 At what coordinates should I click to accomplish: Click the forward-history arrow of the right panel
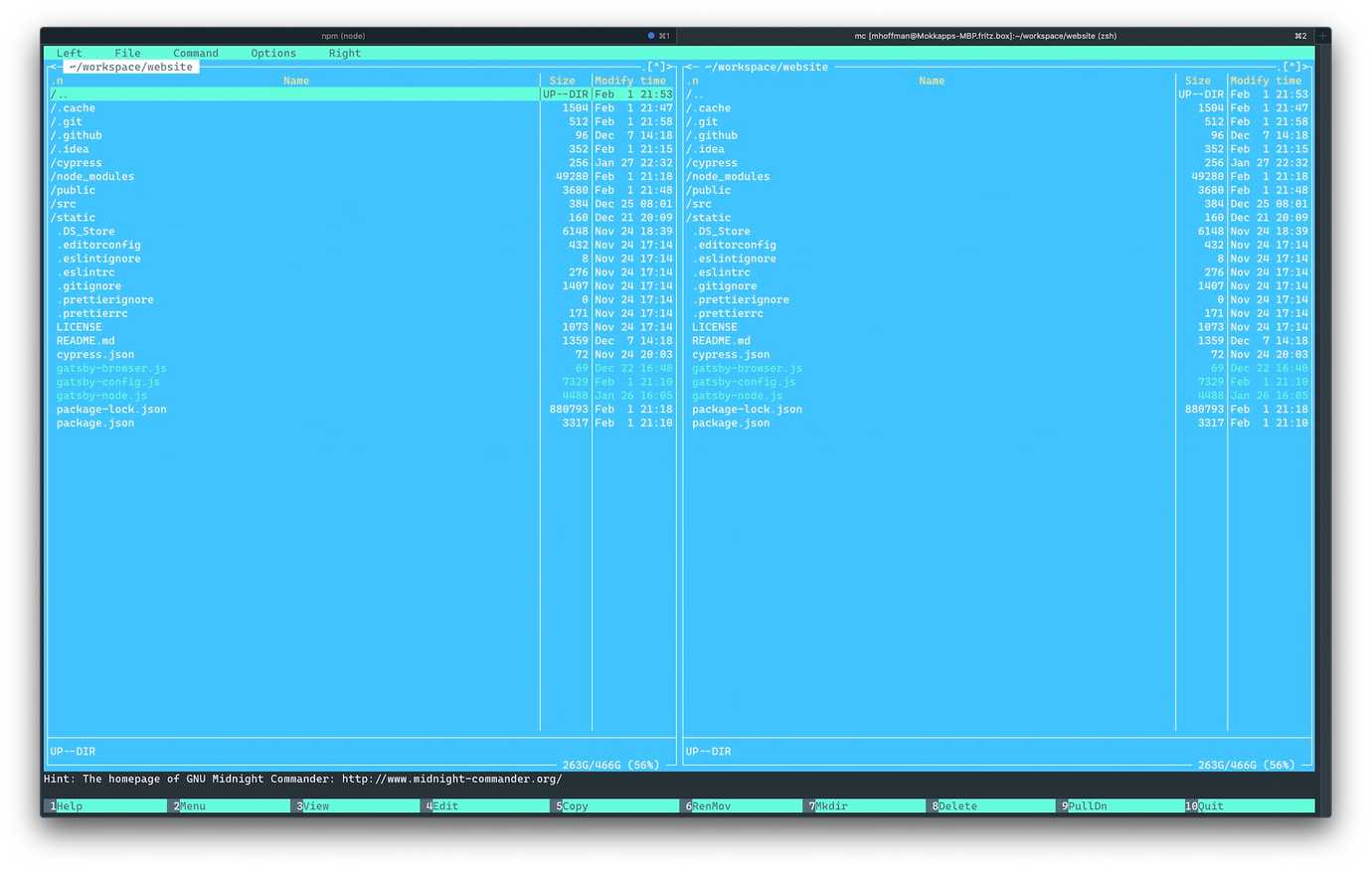tap(1306, 68)
